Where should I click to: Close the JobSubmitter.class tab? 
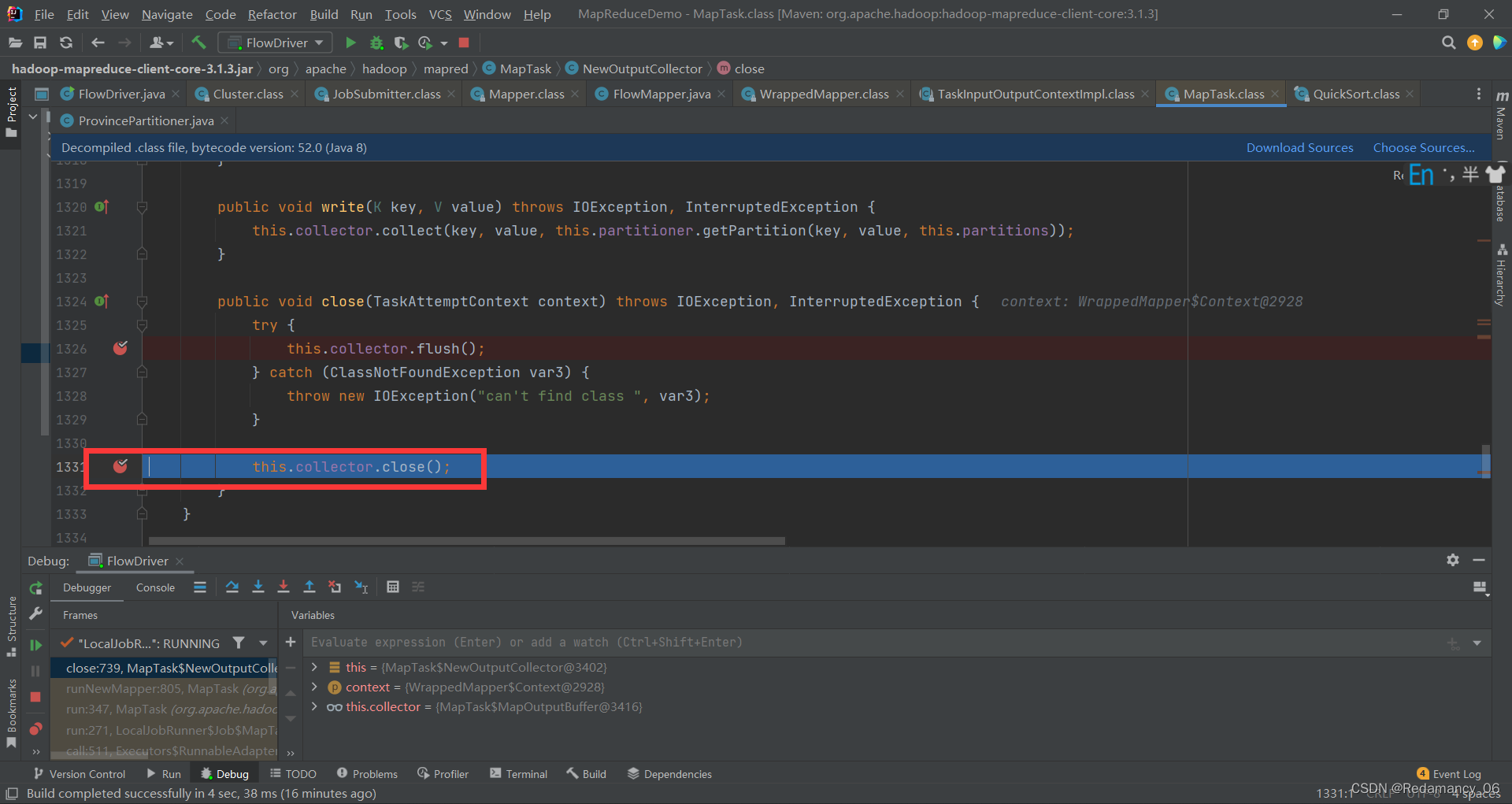[x=451, y=94]
